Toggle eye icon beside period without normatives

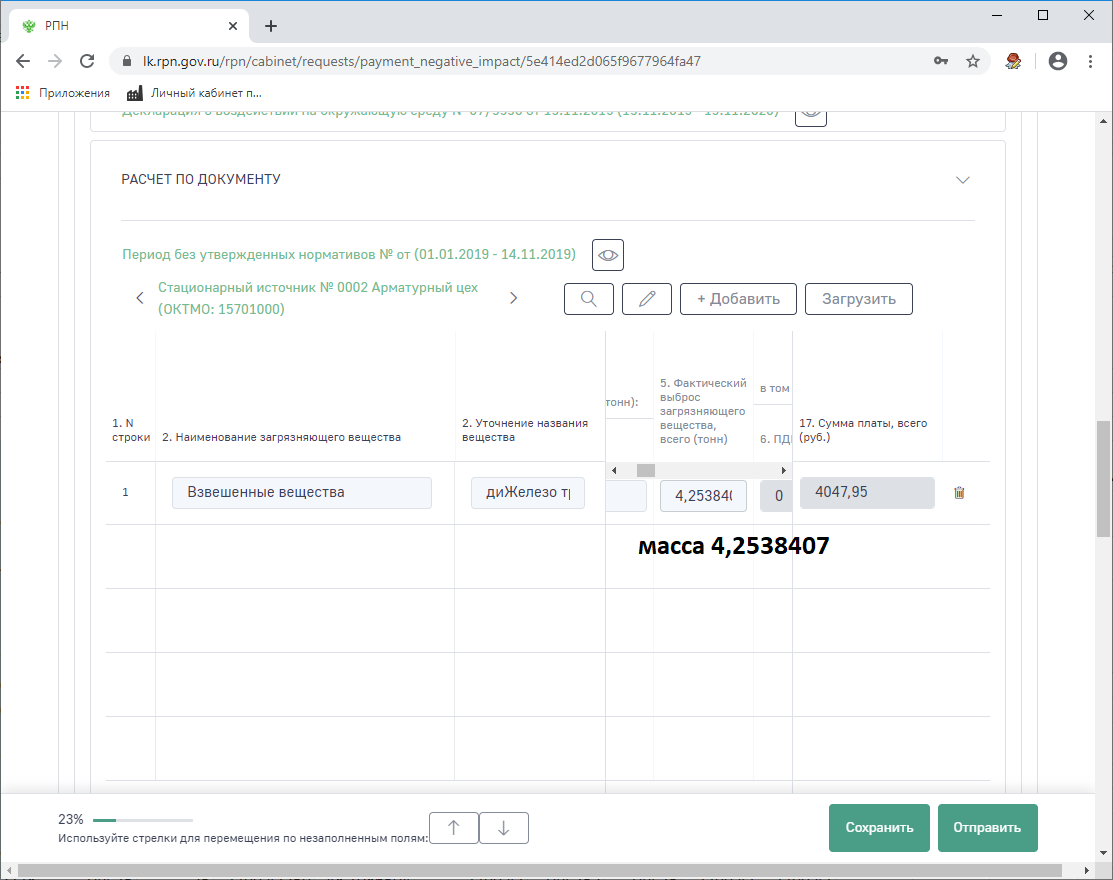click(x=608, y=255)
